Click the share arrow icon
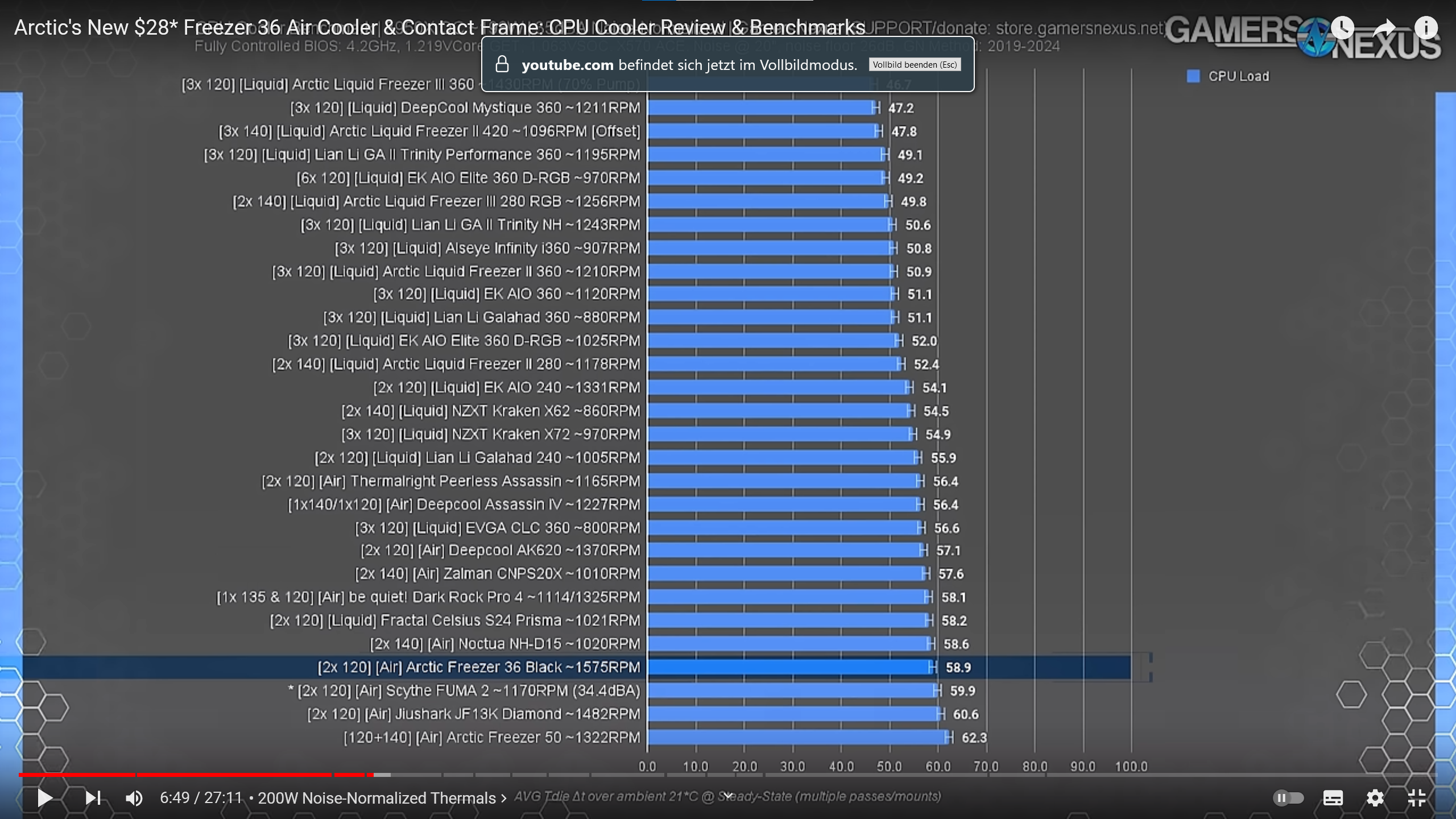The height and width of the screenshot is (819, 1456). point(1384,28)
